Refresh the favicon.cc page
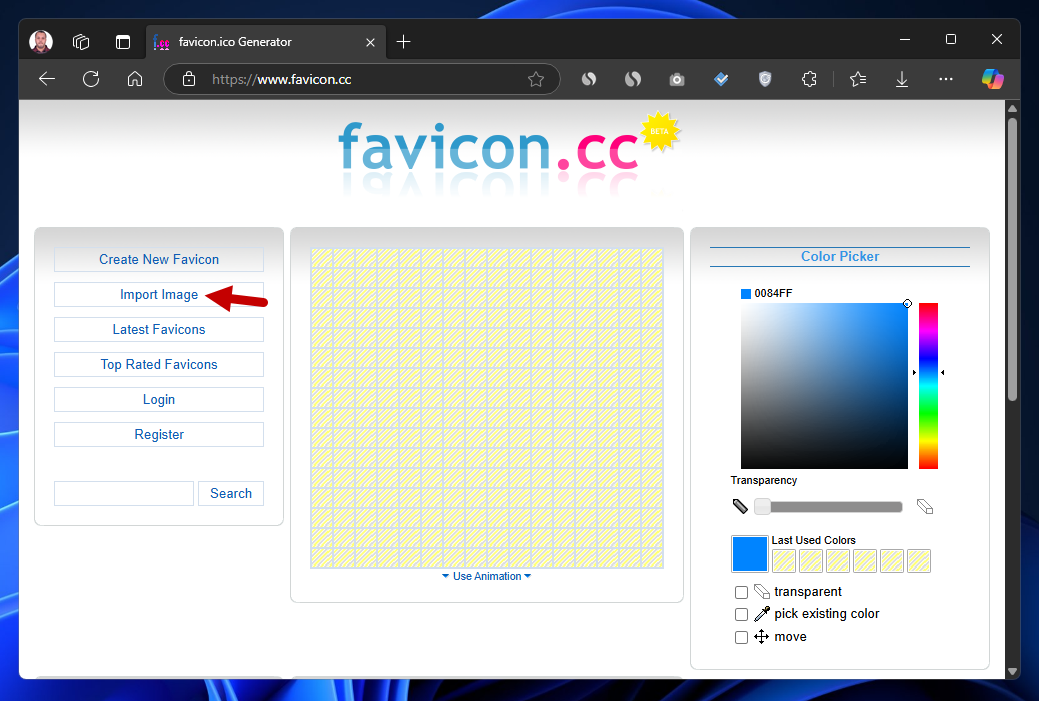The width and height of the screenshot is (1039, 701). pos(91,80)
